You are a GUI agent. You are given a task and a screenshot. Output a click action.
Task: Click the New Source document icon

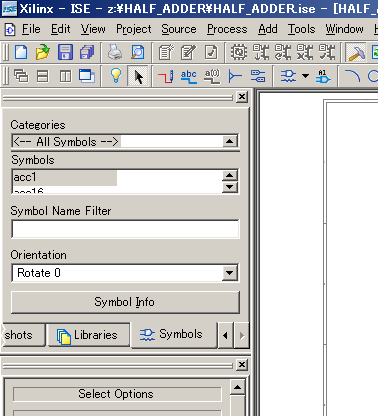coord(166,52)
